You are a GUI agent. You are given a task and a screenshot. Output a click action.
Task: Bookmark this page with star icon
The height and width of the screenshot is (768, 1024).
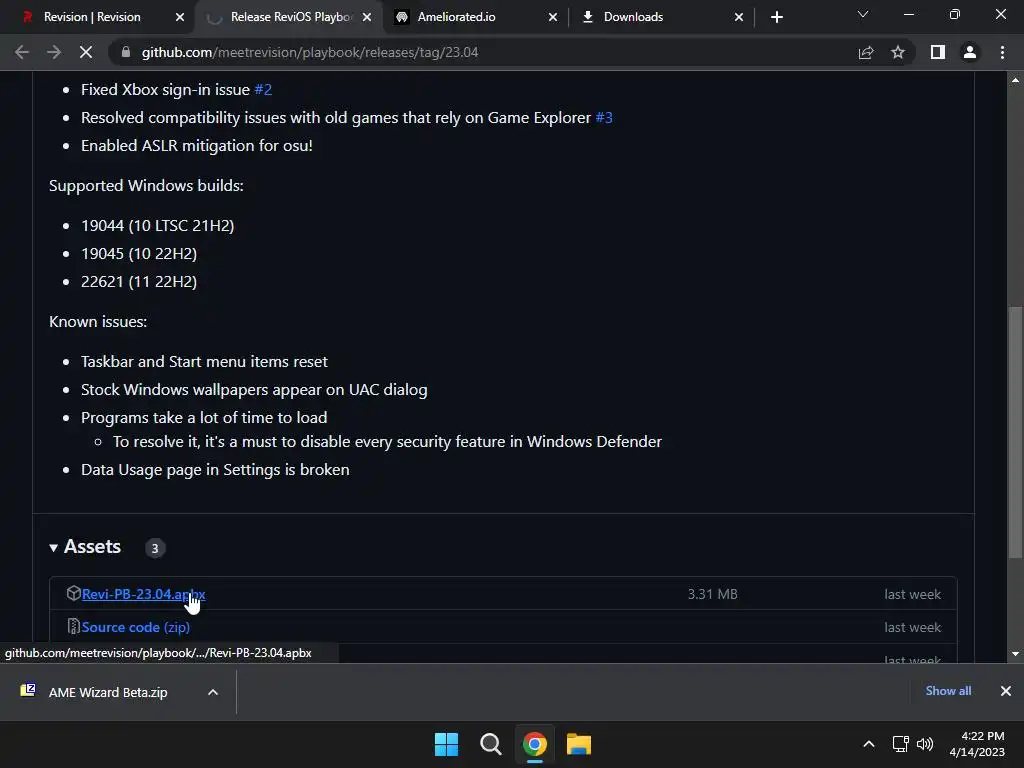click(898, 52)
